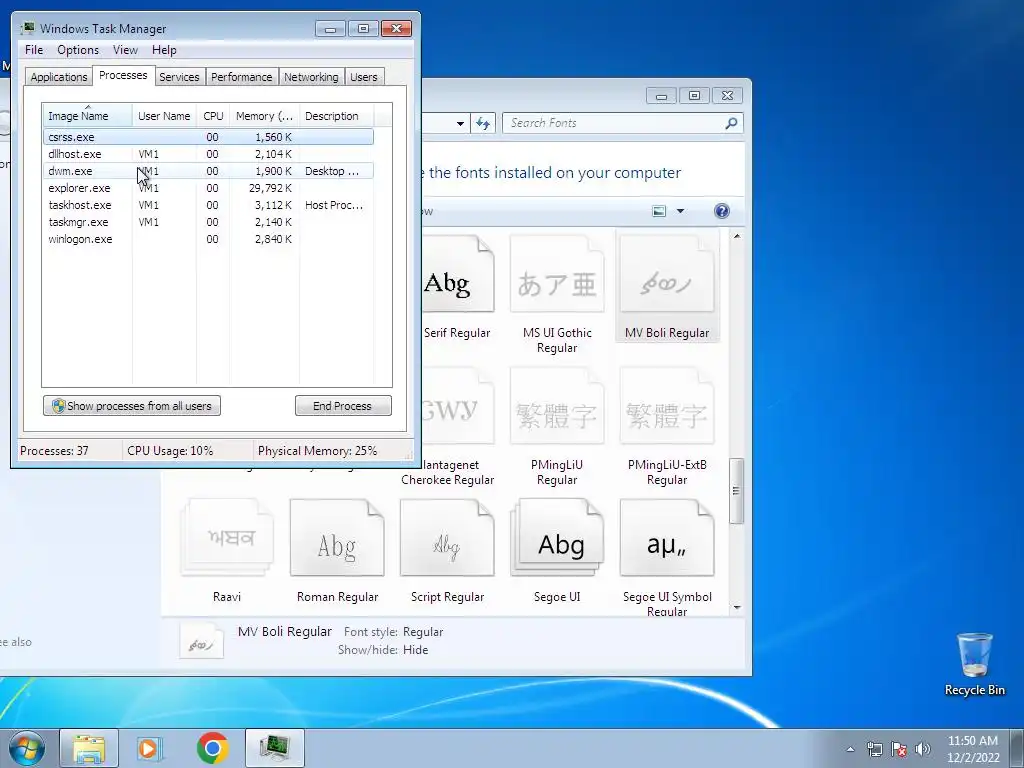The width and height of the screenshot is (1024, 768).
Task: Select the taskmgr.exe process row
Action: [208, 222]
